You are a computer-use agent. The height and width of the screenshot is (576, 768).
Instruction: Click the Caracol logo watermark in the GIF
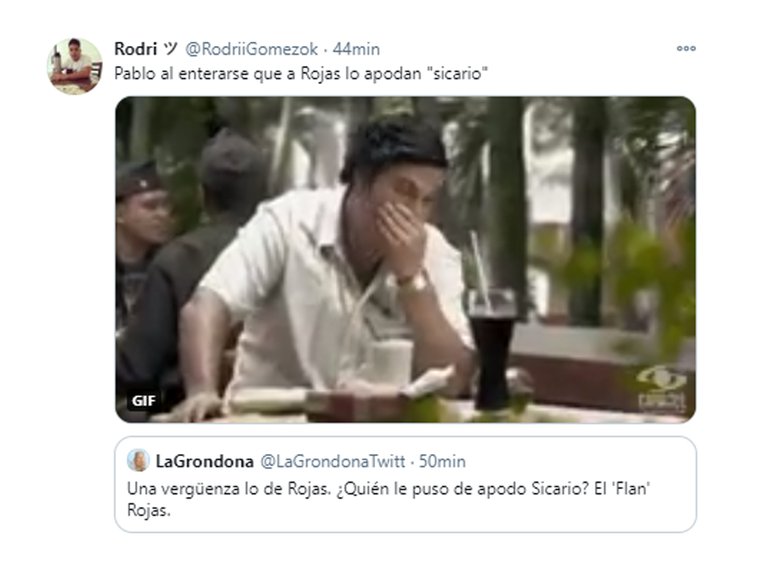(x=662, y=389)
